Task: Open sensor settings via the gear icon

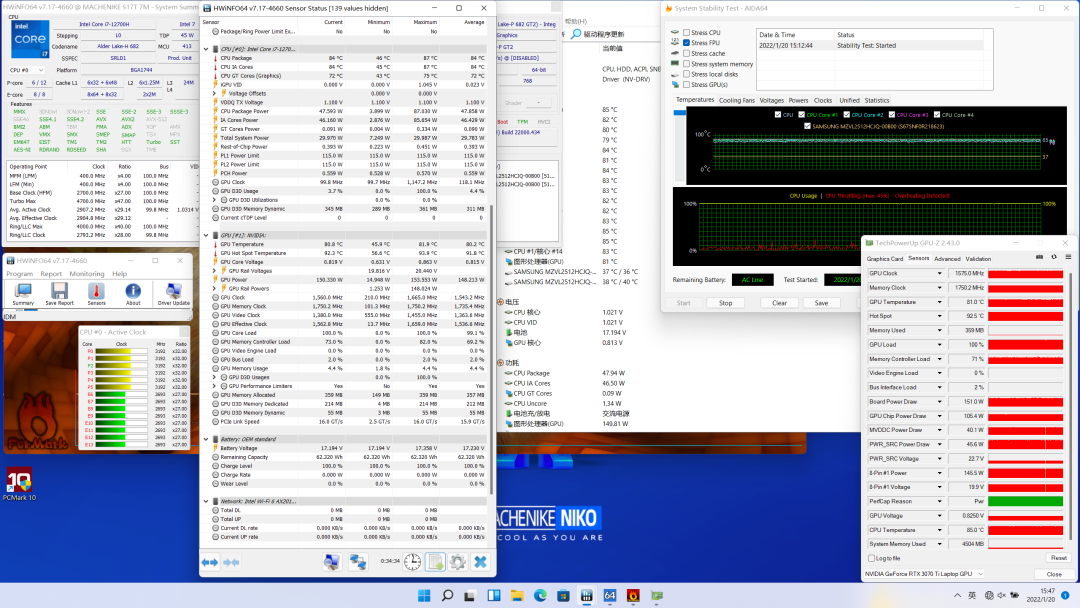Action: (458, 562)
